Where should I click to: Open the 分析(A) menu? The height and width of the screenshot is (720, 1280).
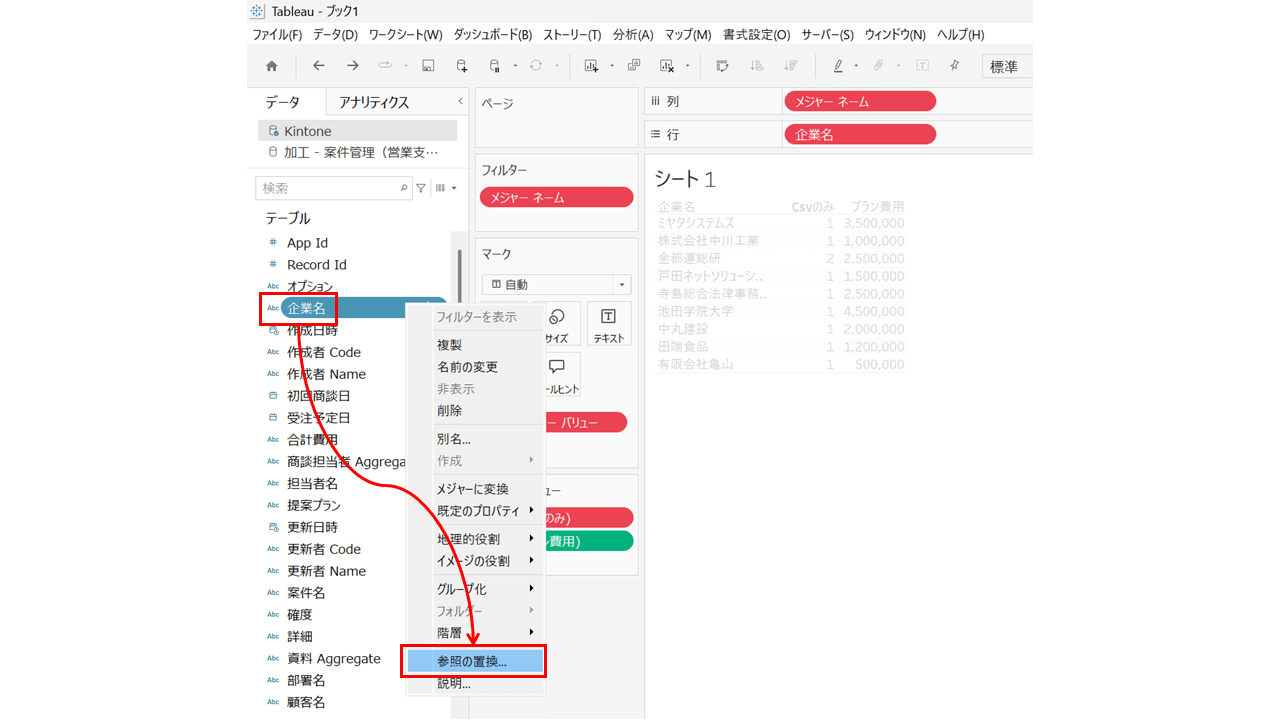click(x=632, y=34)
